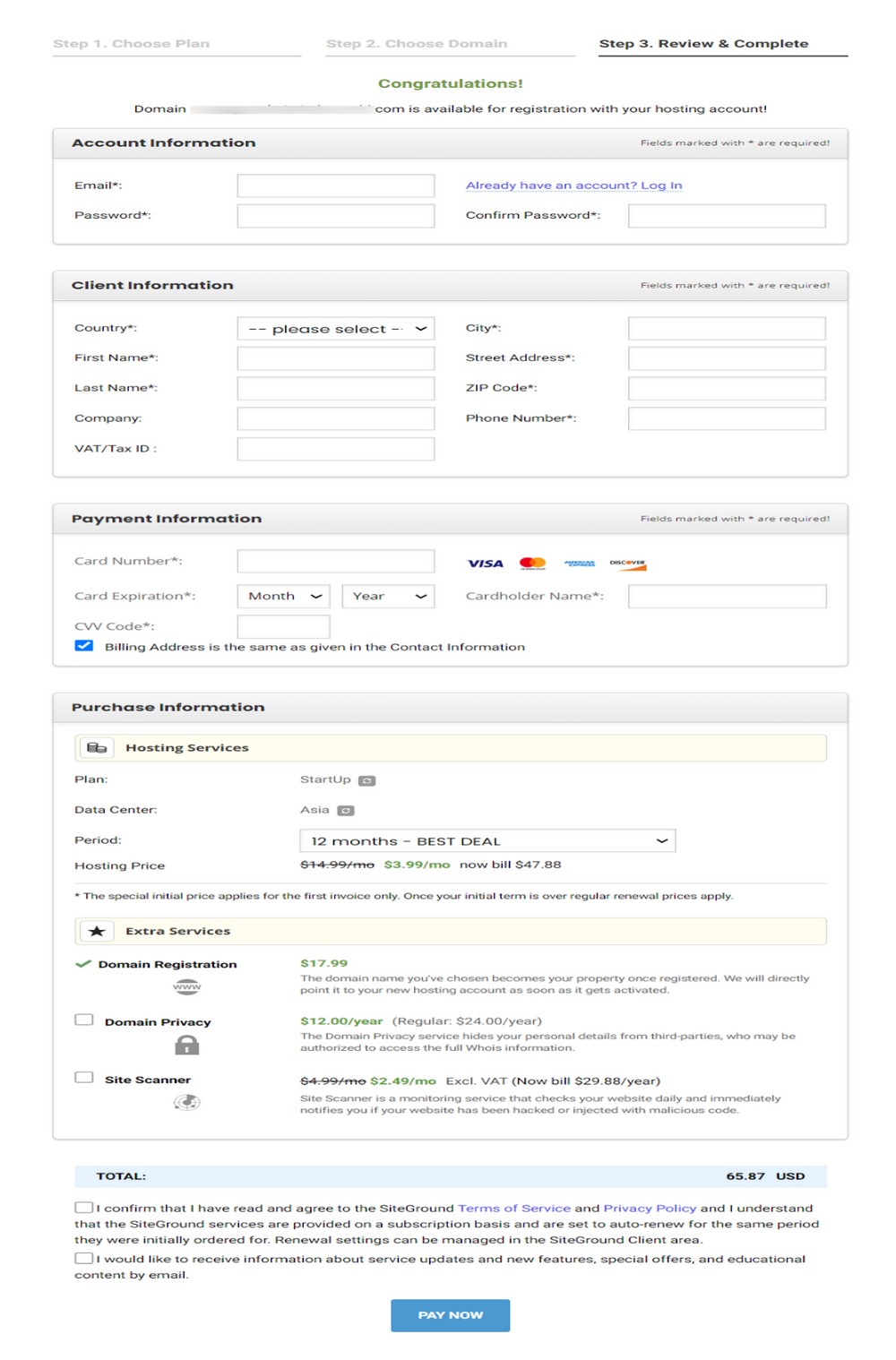Click the Discover card logo

[627, 564]
